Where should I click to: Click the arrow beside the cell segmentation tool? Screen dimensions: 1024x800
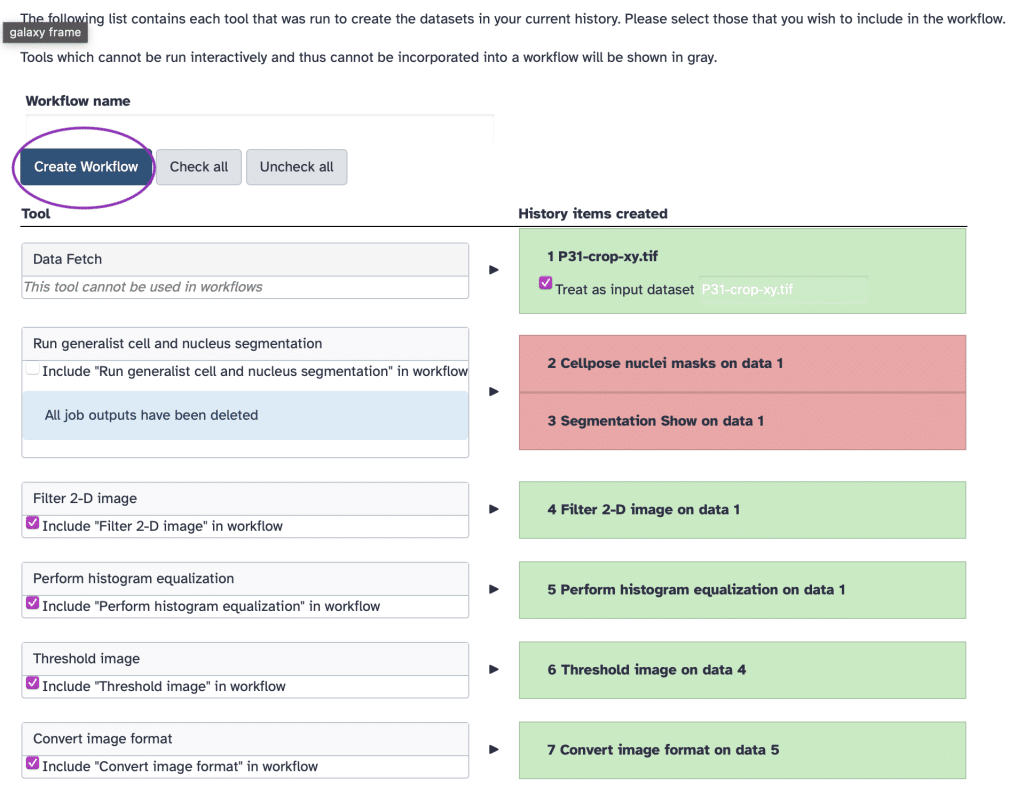click(x=493, y=392)
